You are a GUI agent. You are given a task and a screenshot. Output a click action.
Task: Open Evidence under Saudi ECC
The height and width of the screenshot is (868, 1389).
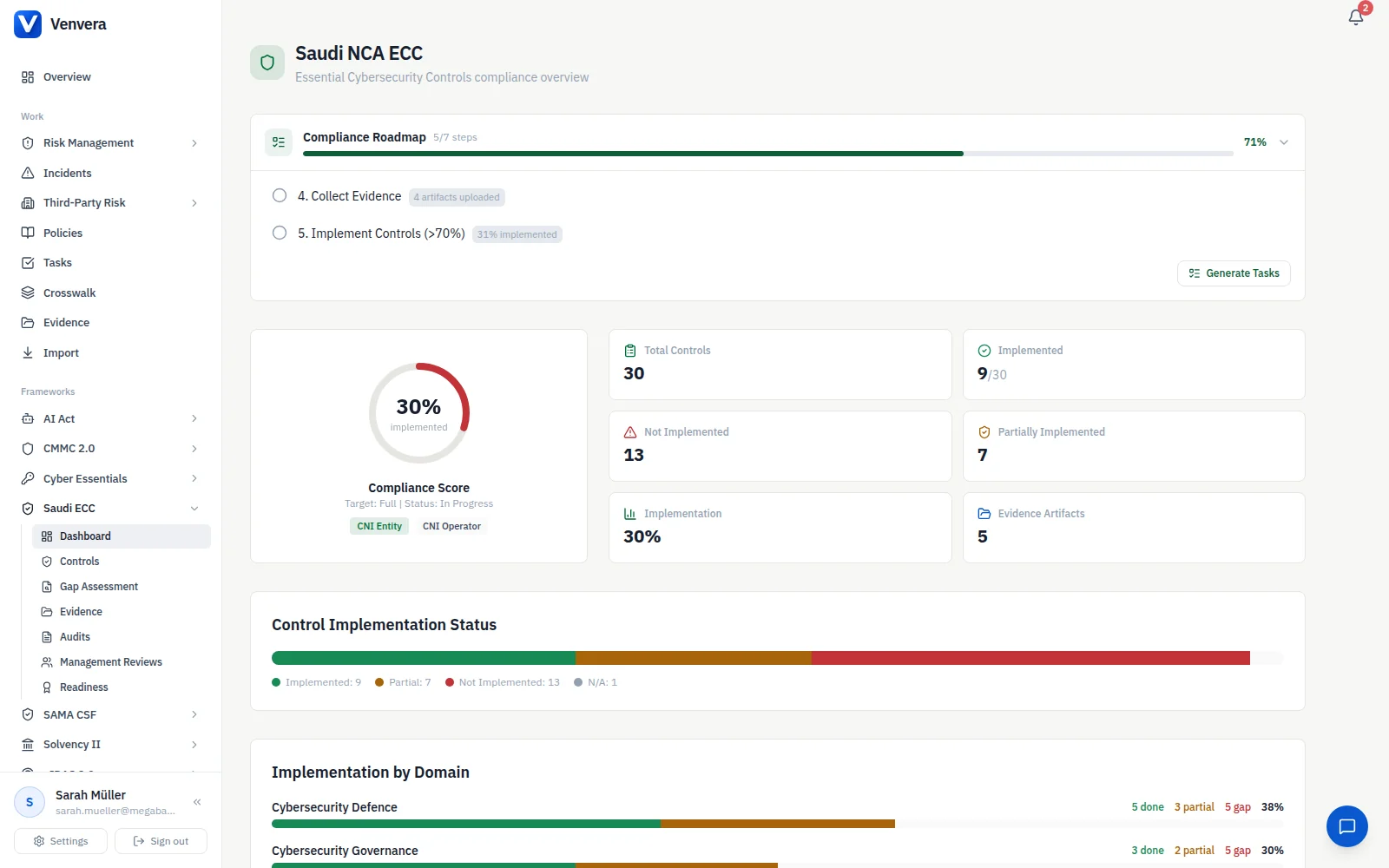122,612
